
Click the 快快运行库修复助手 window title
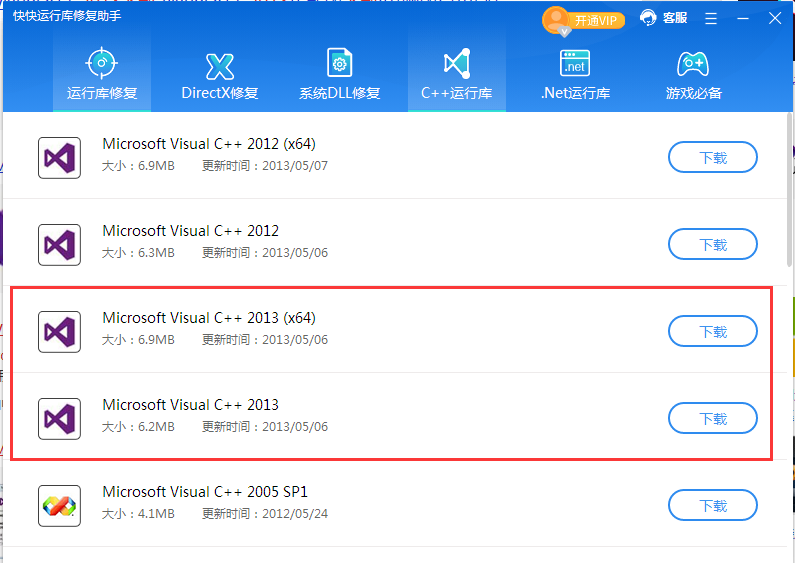click(67, 16)
